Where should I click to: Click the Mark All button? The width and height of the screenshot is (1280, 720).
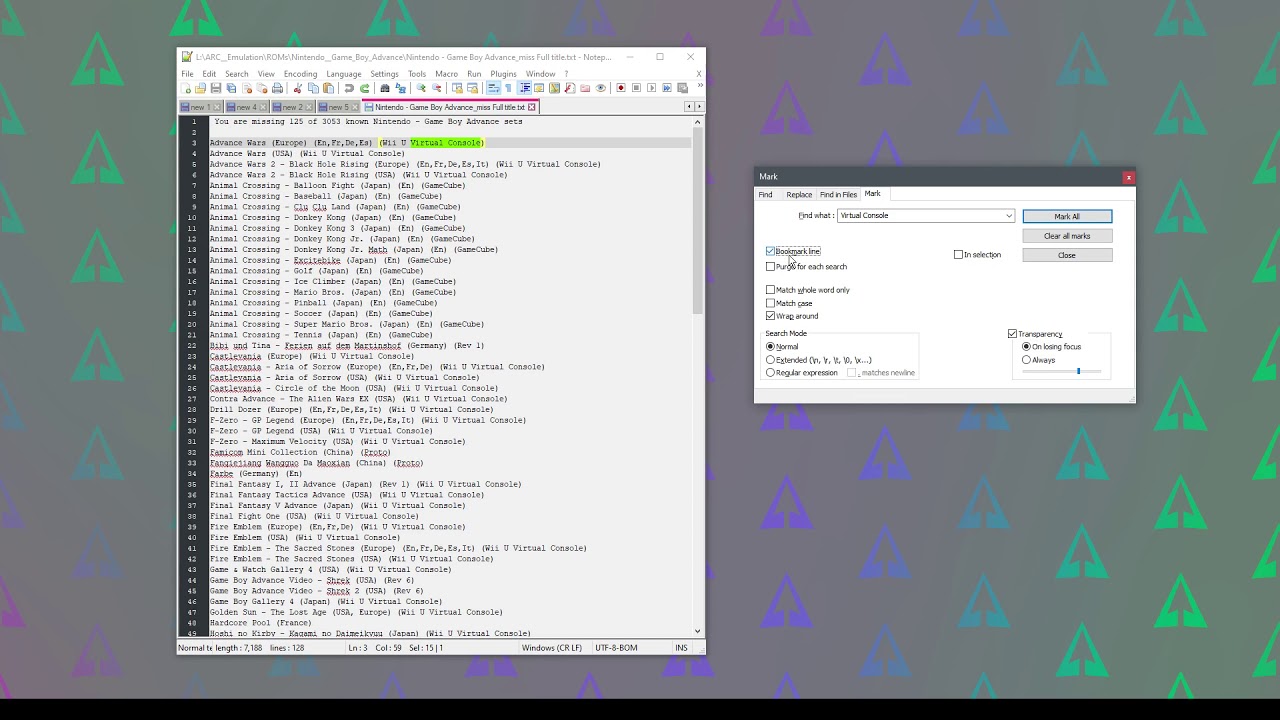pos(1067,217)
